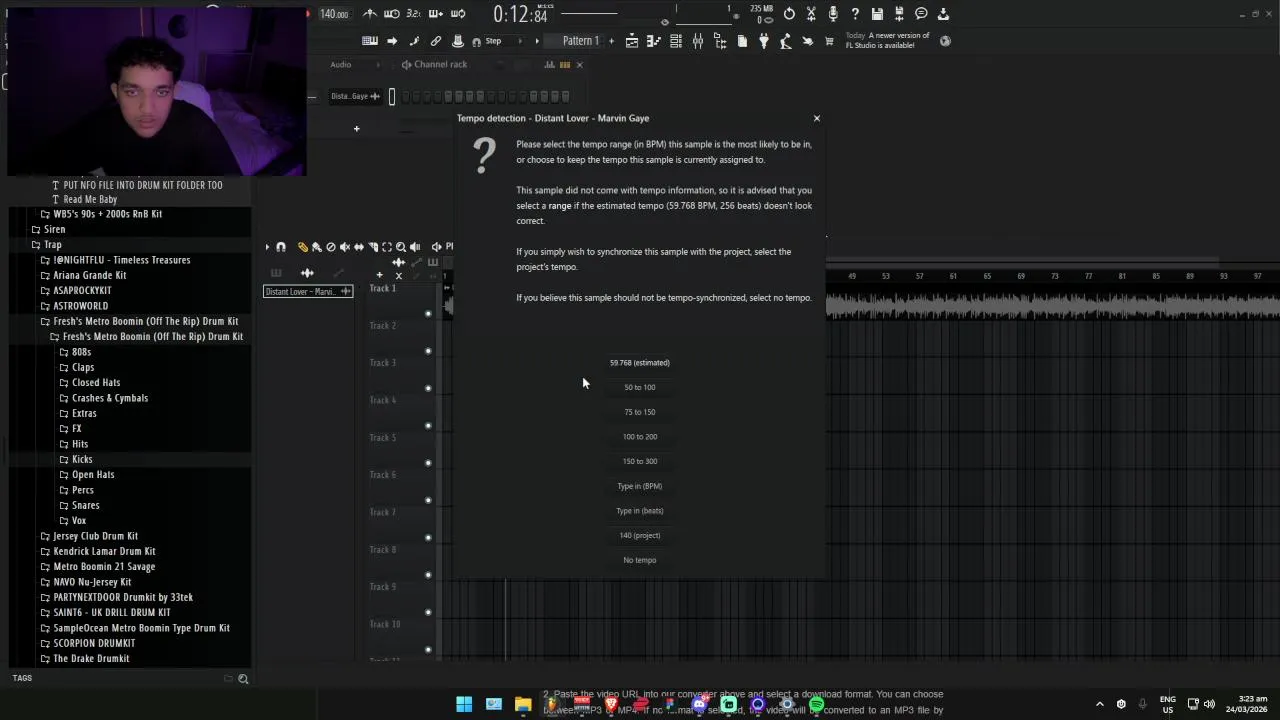This screenshot has width=1280, height=720.
Task: Select 59.768 (estimated) tempo option
Action: tap(640, 363)
